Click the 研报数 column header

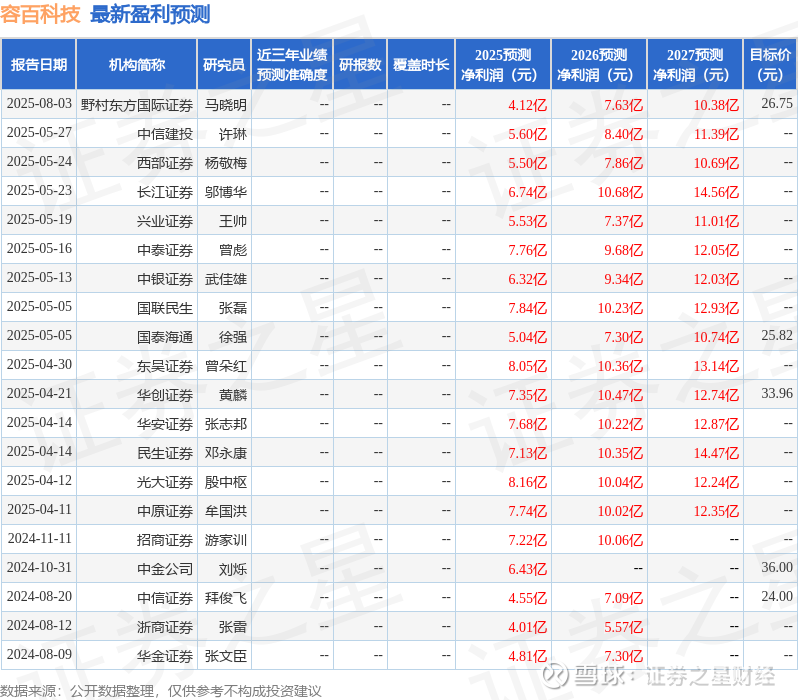(x=360, y=65)
